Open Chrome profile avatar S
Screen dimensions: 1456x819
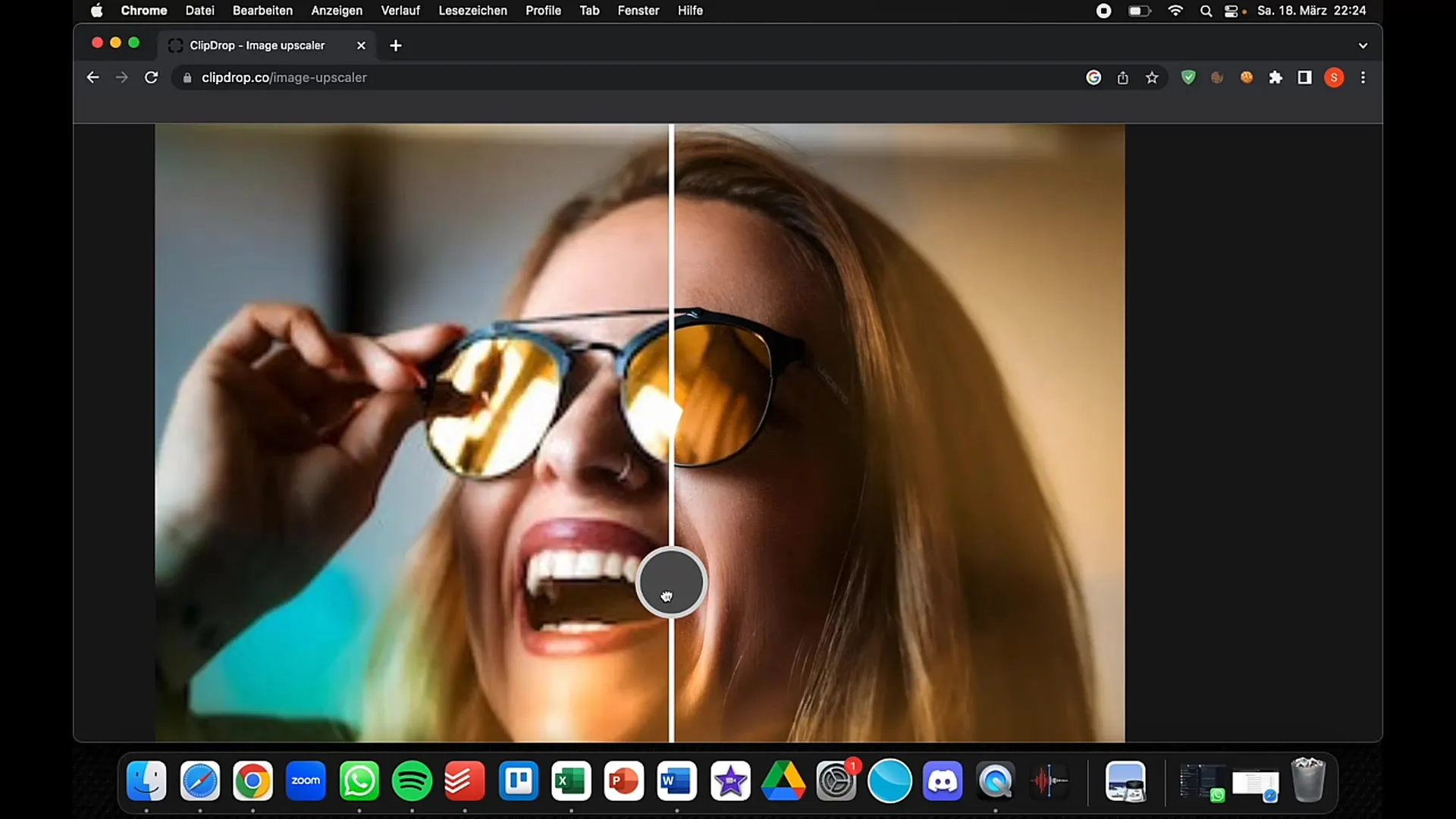[x=1334, y=77]
